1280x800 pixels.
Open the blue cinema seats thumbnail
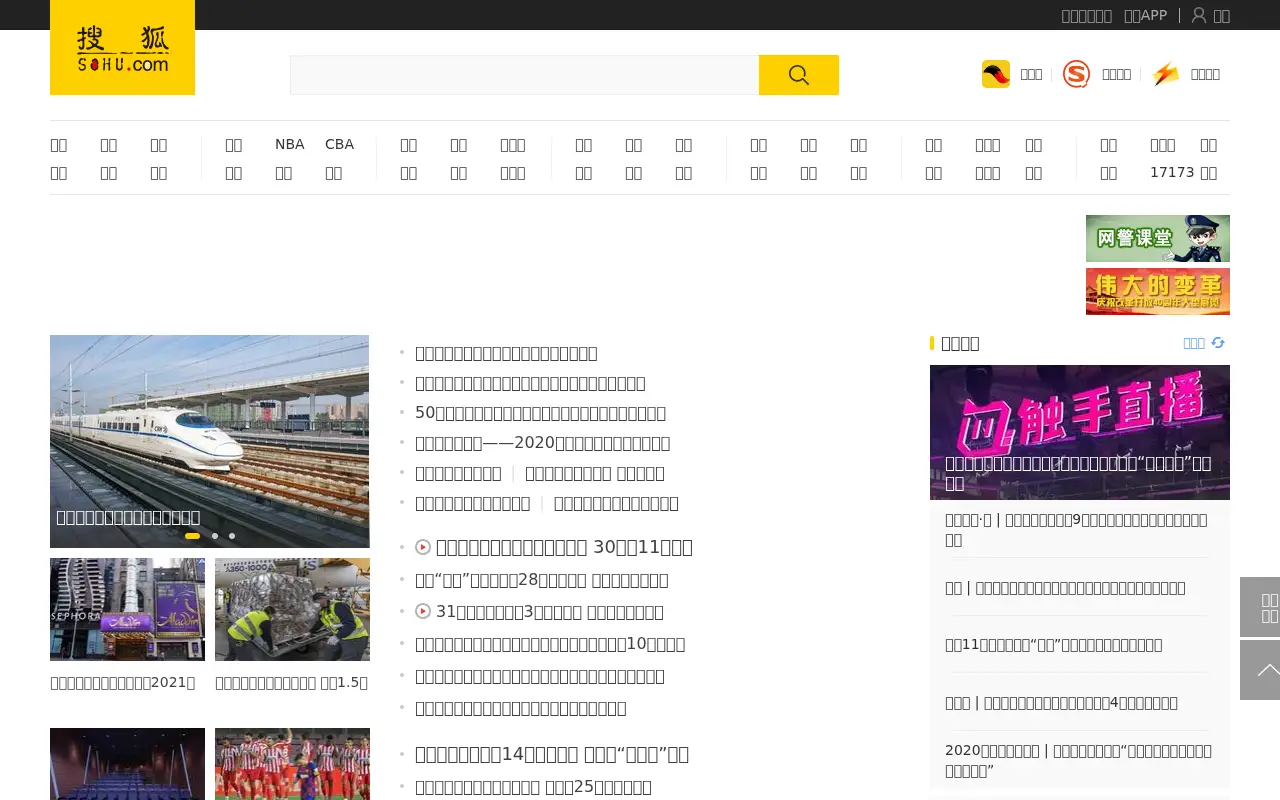127,764
